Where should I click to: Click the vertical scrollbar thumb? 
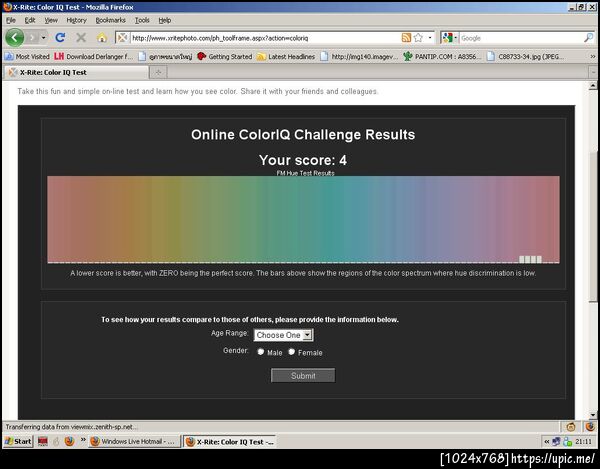click(x=593, y=226)
